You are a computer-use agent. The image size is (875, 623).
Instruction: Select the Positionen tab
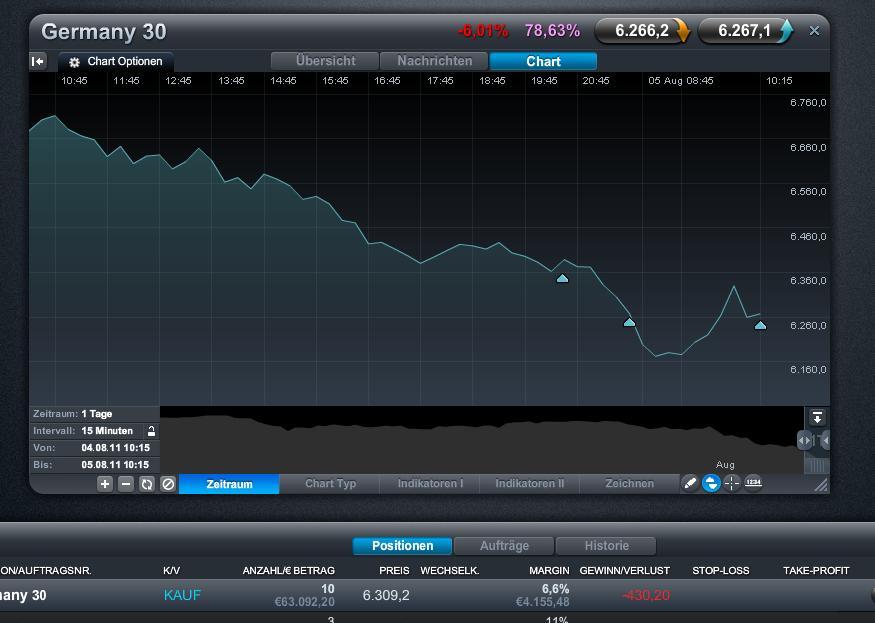tap(402, 545)
